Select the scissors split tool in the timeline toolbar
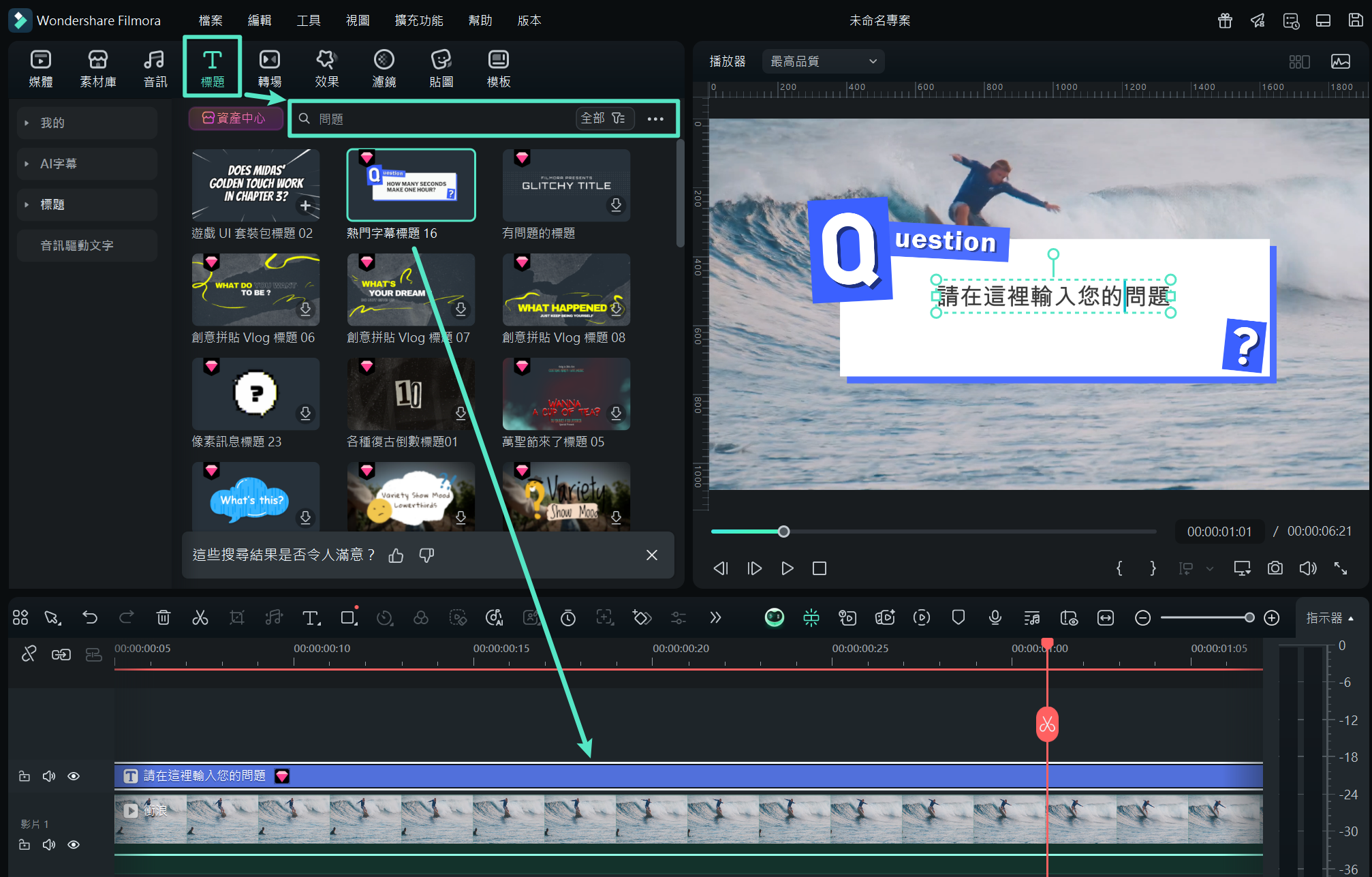 pos(200,617)
